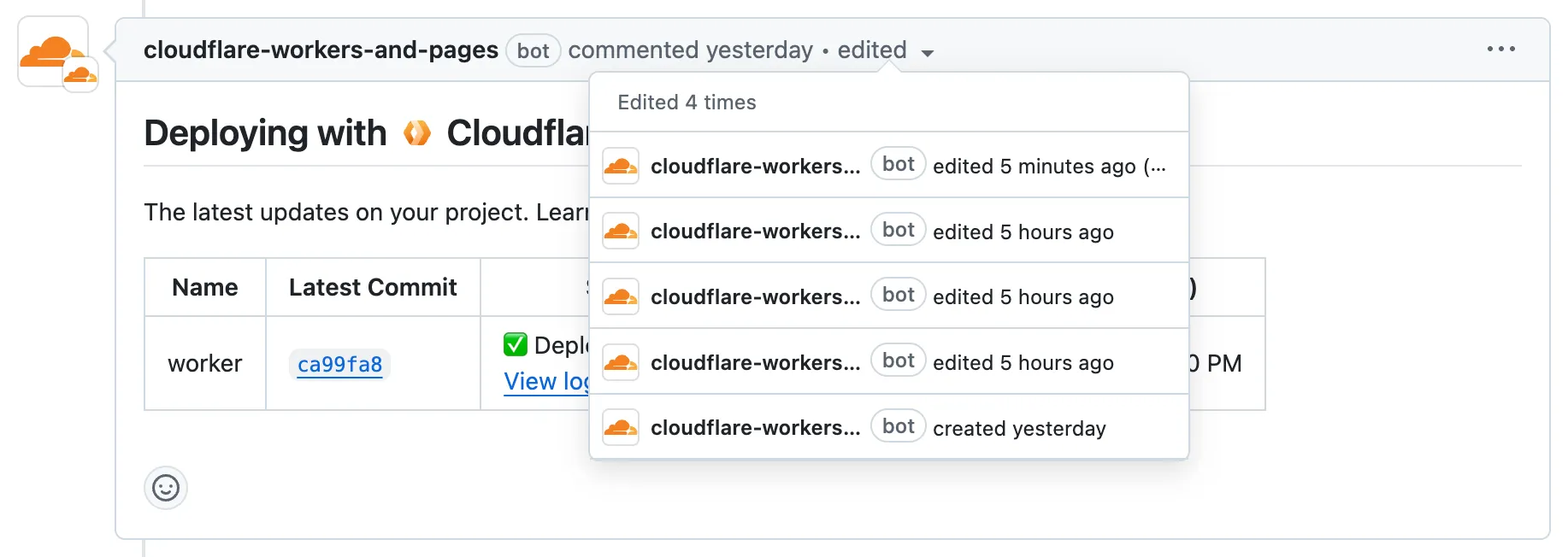Click the small Cloudflare badge overlapping the avatar
Viewport: 1568px width, 557px height.
[80, 75]
